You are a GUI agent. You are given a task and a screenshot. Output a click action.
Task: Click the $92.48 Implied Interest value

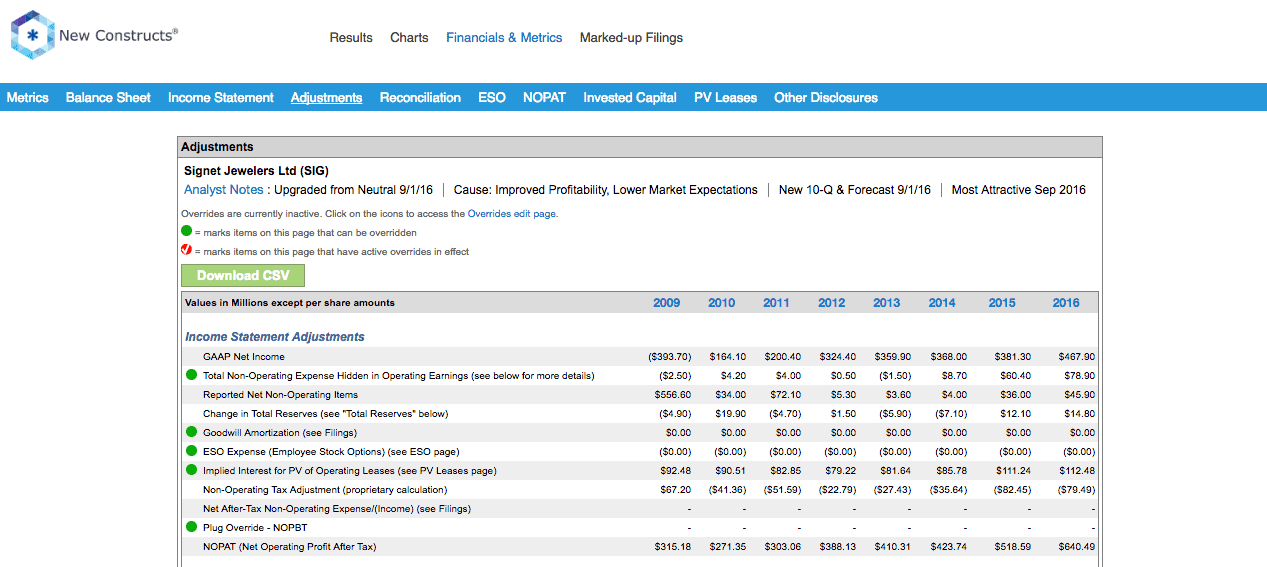click(675, 471)
